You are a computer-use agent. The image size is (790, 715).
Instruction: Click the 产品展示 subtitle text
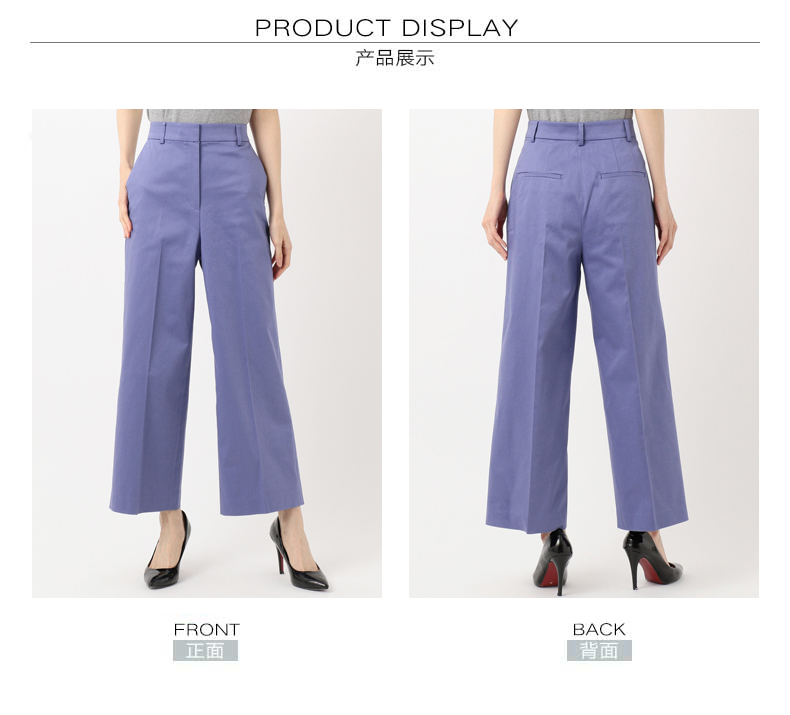[394, 58]
